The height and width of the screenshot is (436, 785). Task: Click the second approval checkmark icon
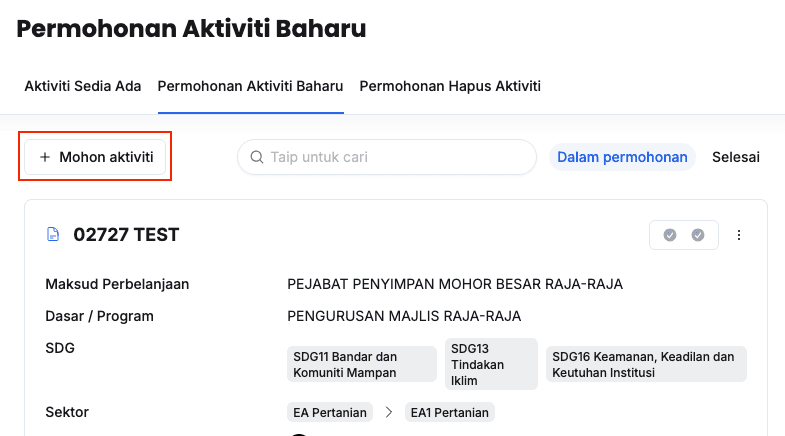pyautogui.click(x=698, y=235)
